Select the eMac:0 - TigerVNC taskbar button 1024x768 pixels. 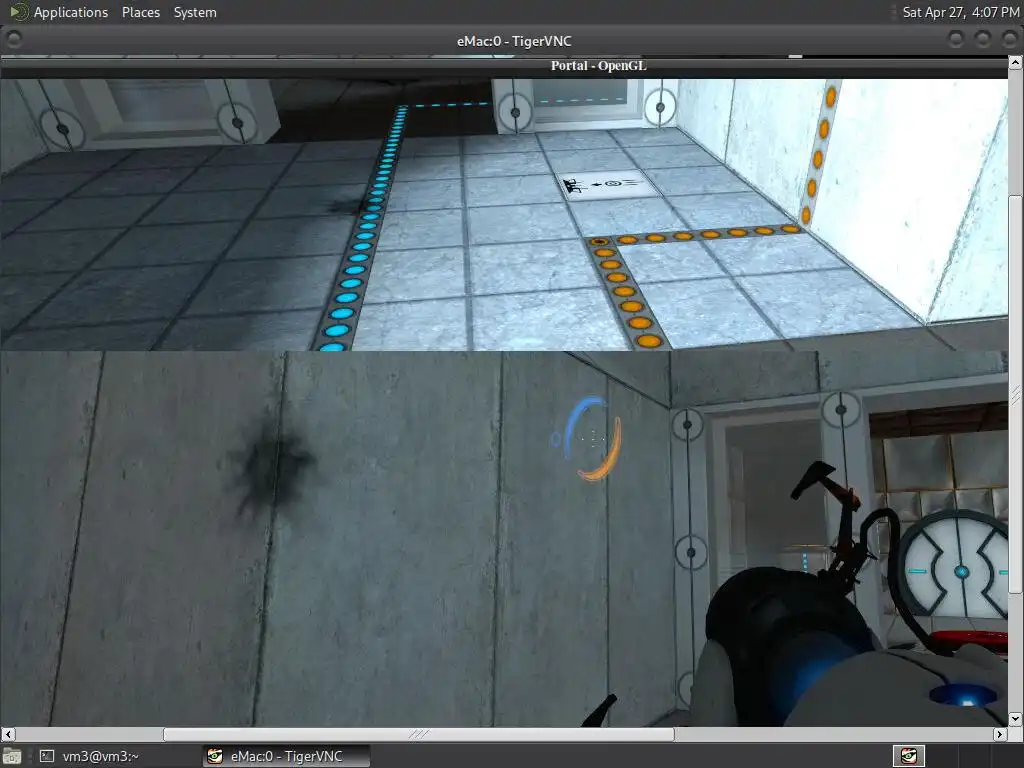pos(286,756)
